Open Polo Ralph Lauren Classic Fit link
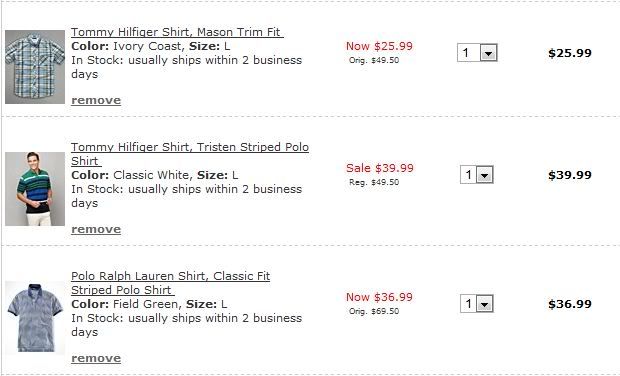Viewport: 620px width, 376px height. coord(170,283)
